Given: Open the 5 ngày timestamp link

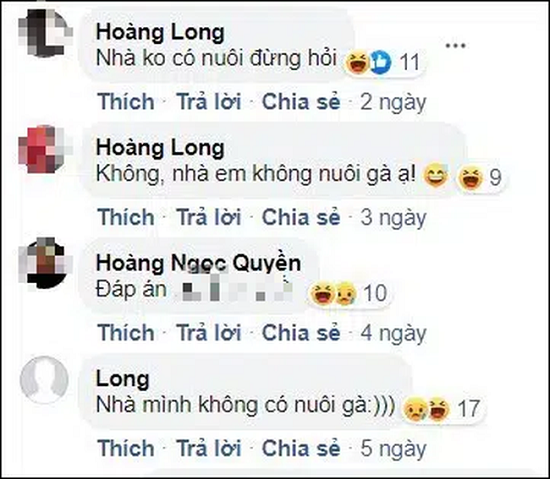Looking at the screenshot, I should tap(393, 449).
